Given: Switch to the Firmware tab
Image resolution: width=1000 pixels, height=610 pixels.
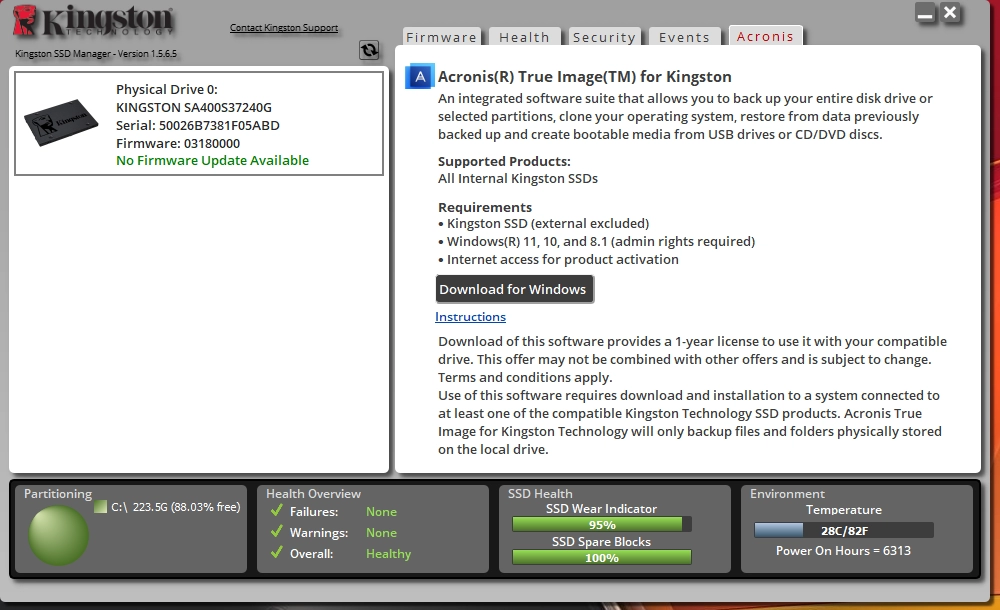Looking at the screenshot, I should click(441, 37).
